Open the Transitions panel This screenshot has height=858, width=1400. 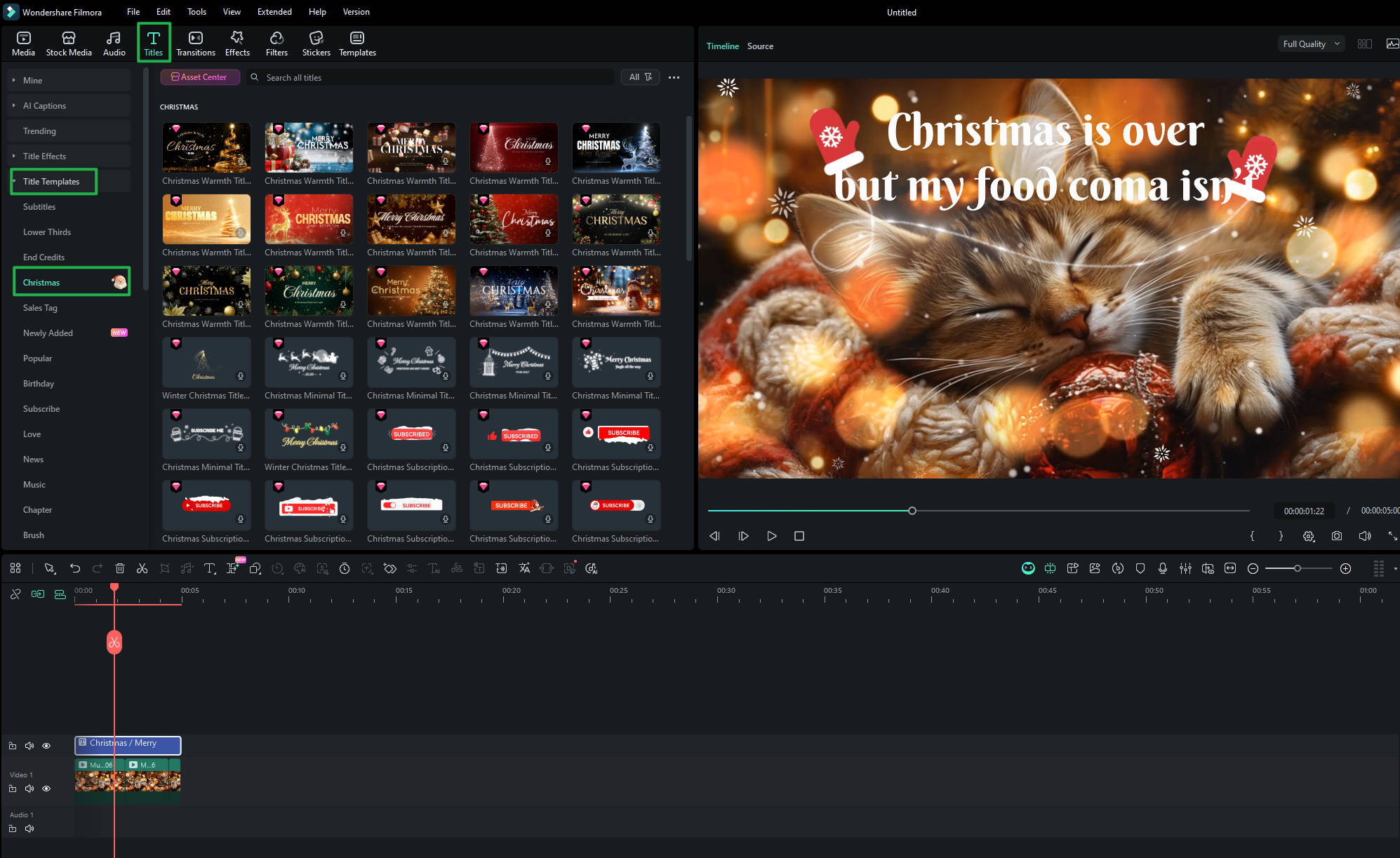(195, 43)
